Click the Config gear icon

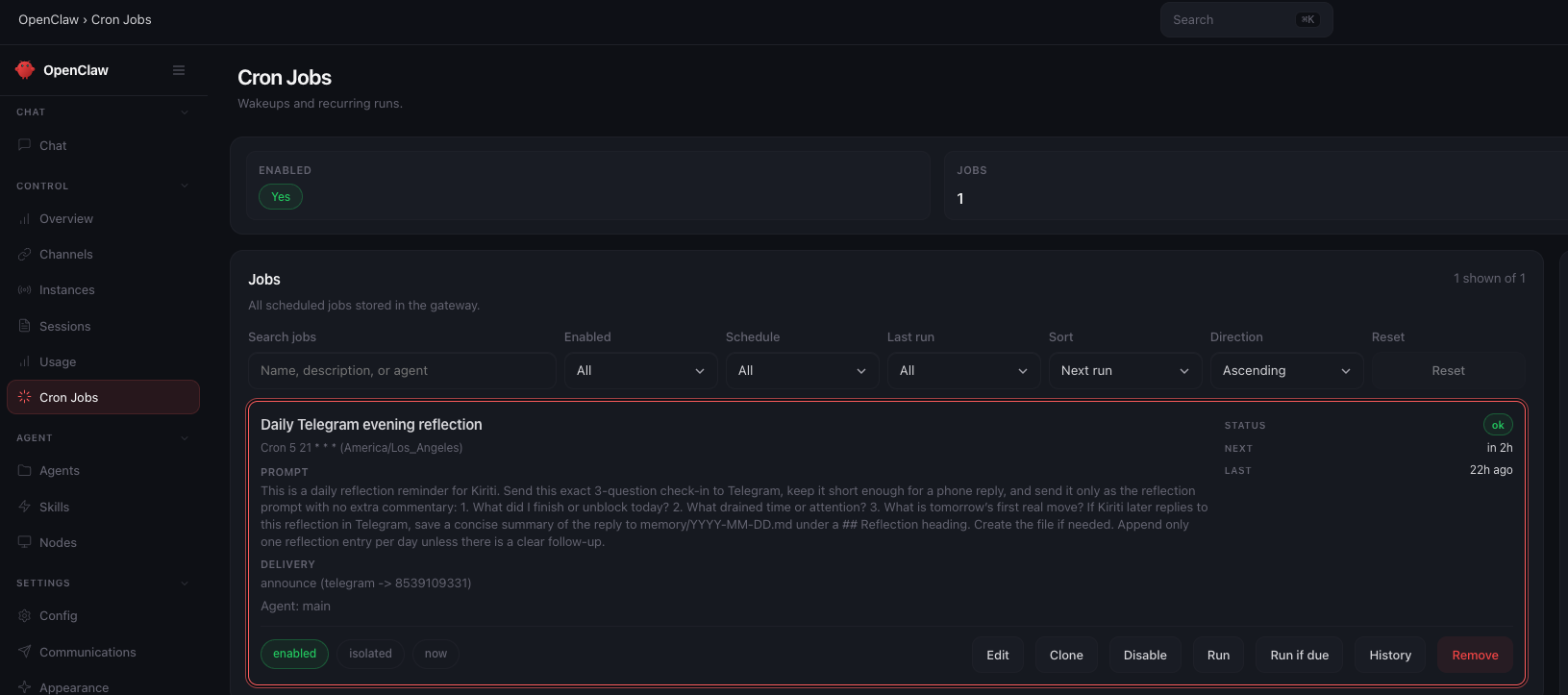[25, 616]
